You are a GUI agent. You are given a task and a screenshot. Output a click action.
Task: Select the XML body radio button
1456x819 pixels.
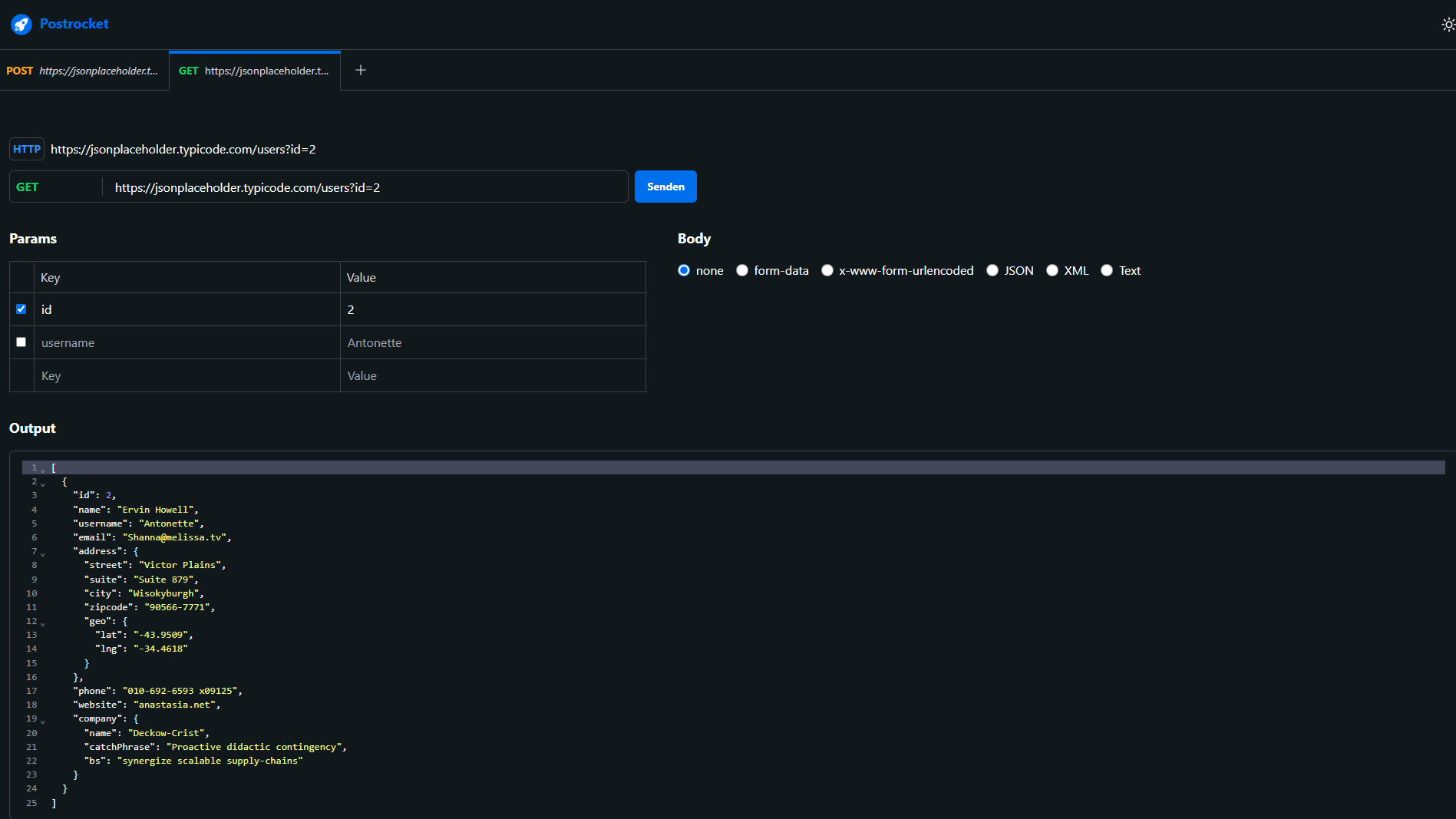tap(1052, 270)
